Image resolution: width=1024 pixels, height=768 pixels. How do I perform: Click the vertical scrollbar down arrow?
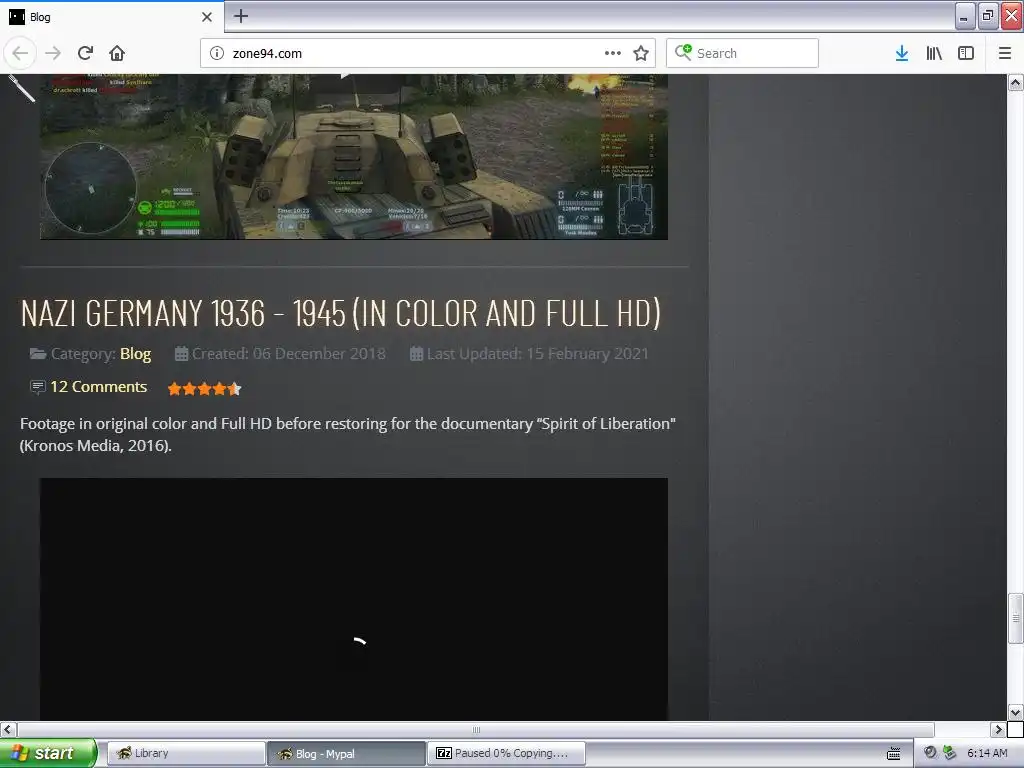coord(1015,712)
